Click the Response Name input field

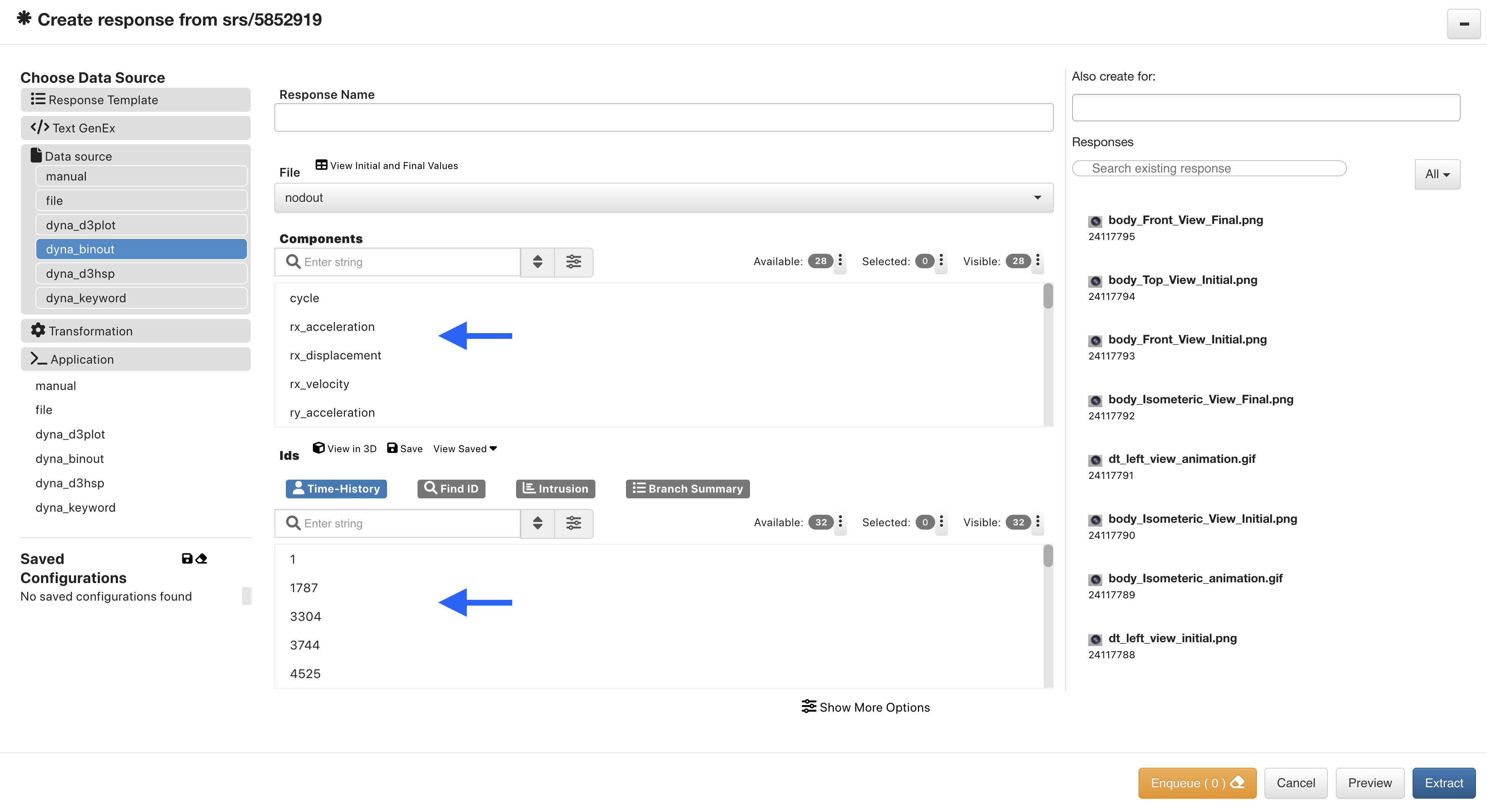pos(664,118)
